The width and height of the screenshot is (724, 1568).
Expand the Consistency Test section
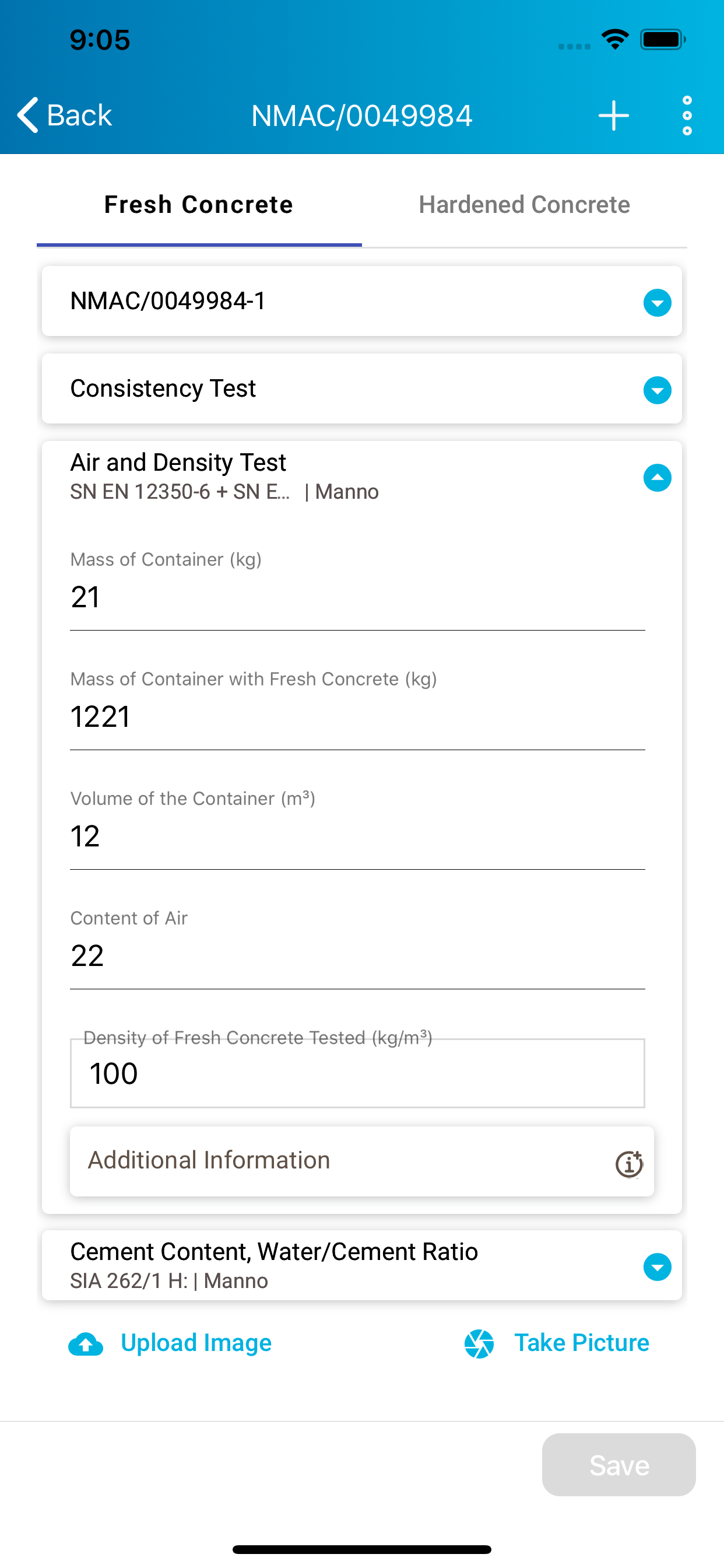[657, 390]
